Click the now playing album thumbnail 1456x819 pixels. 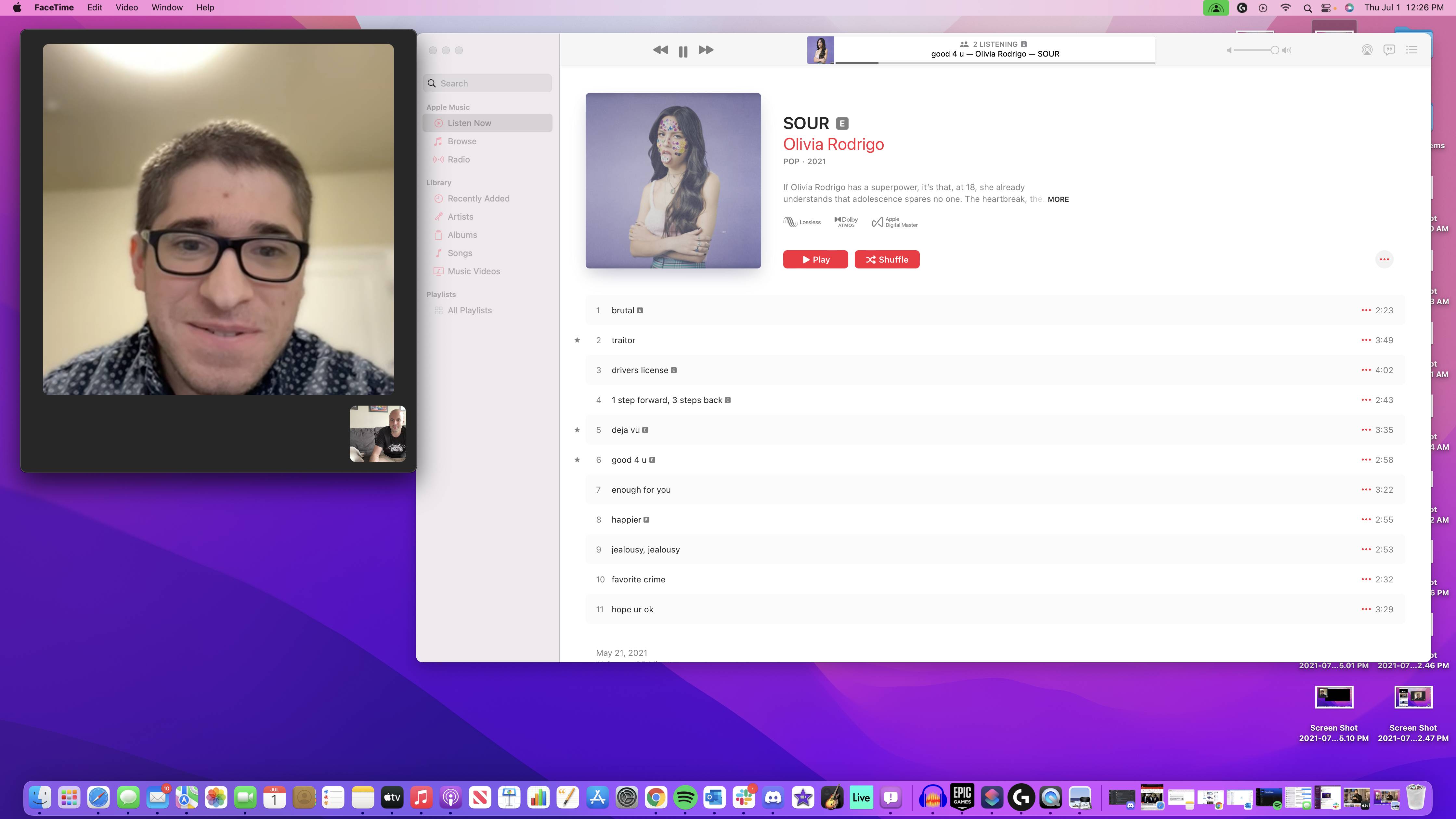(820, 50)
